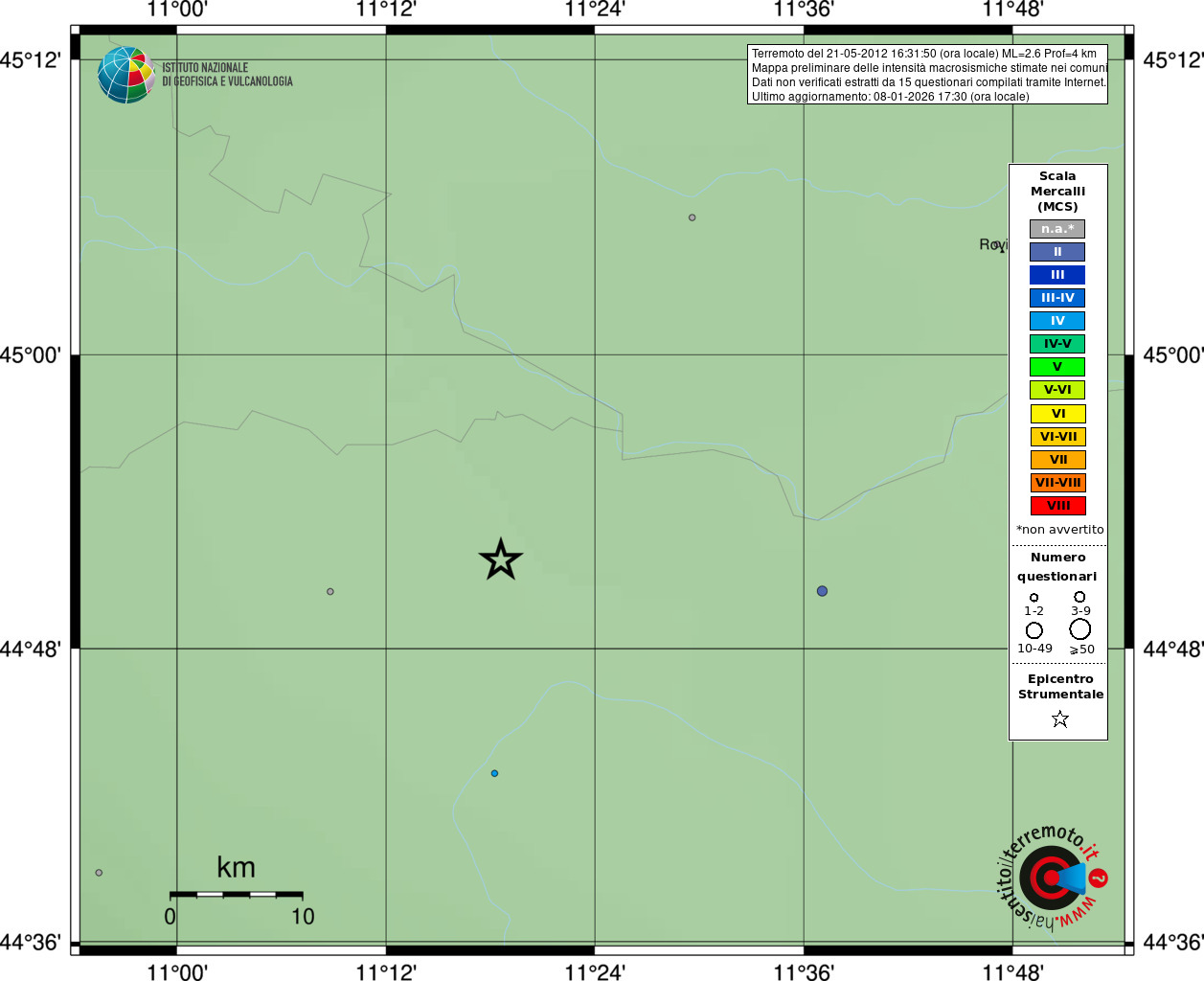This screenshot has height=981, width=1204.
Task: Click the epicenter star on the map
Action: pyautogui.click(x=500, y=559)
